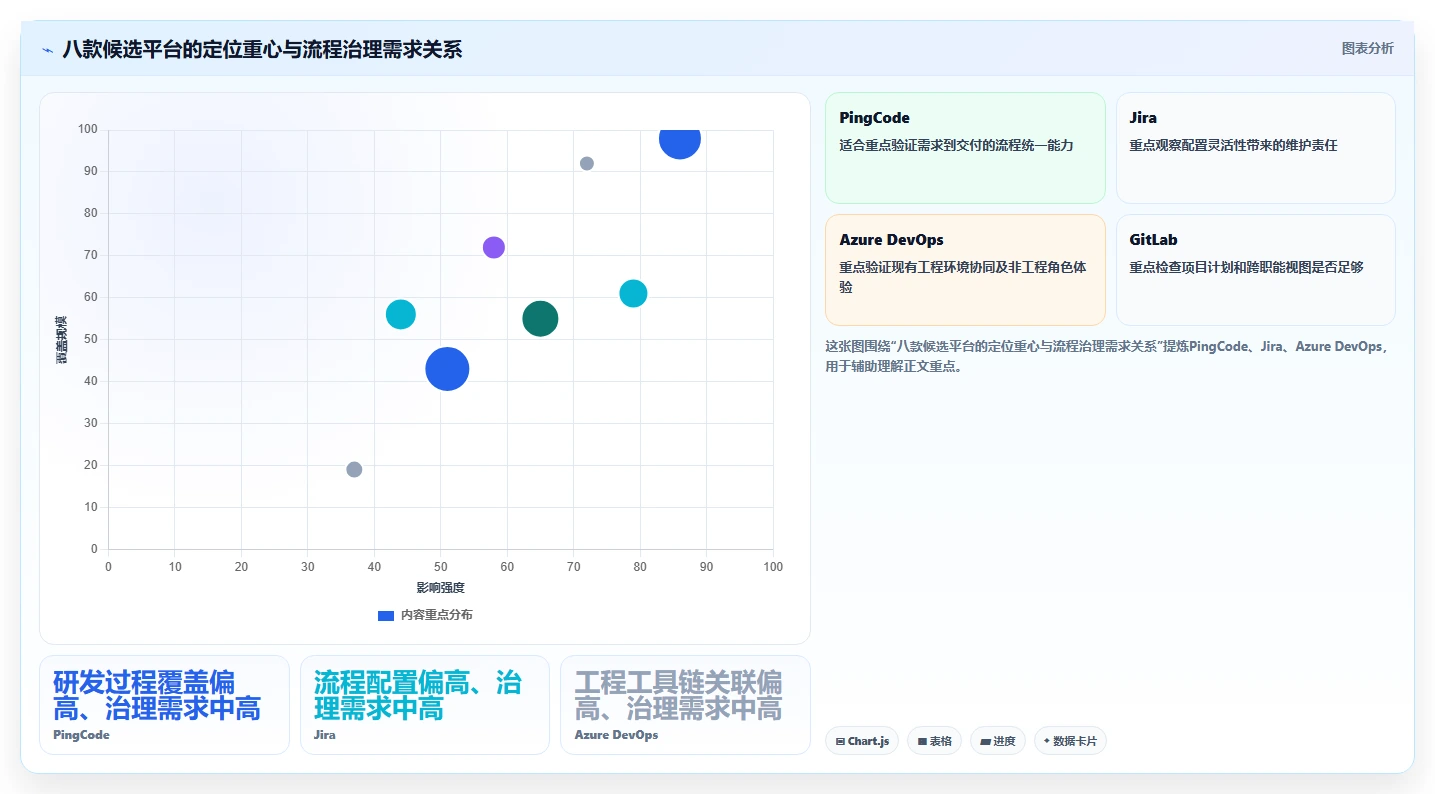Select the cyan bubble near x=44

(400, 314)
